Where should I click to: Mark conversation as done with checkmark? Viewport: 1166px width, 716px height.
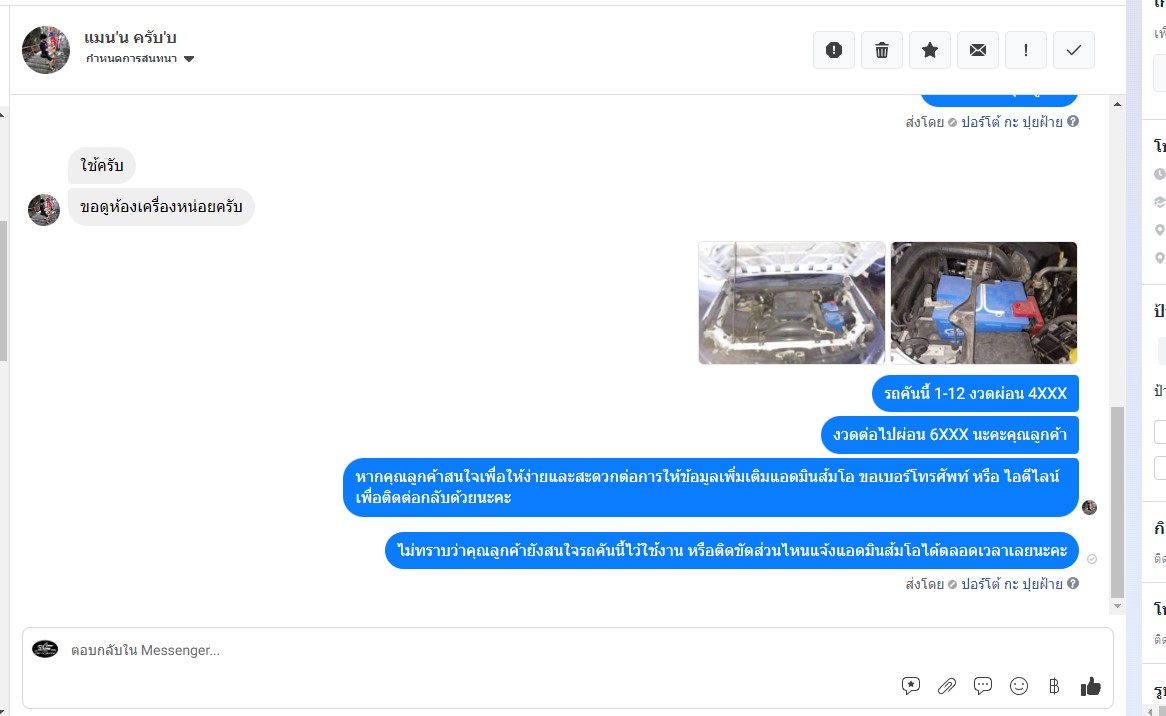(1074, 50)
